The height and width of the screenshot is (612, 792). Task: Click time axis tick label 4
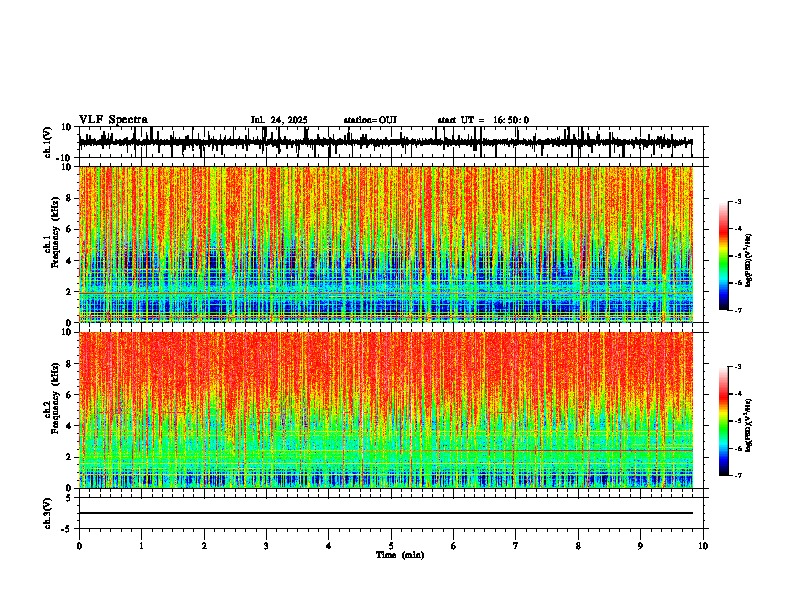point(328,546)
